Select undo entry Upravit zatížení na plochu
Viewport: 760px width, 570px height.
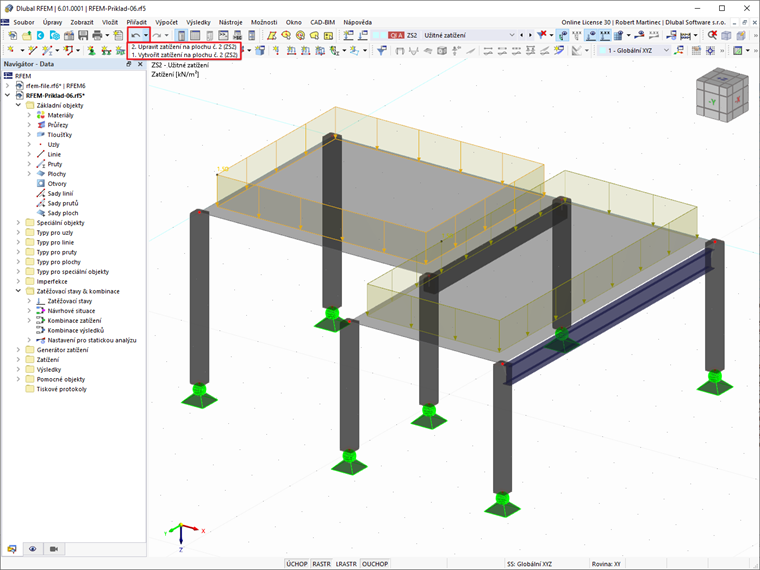(184, 47)
